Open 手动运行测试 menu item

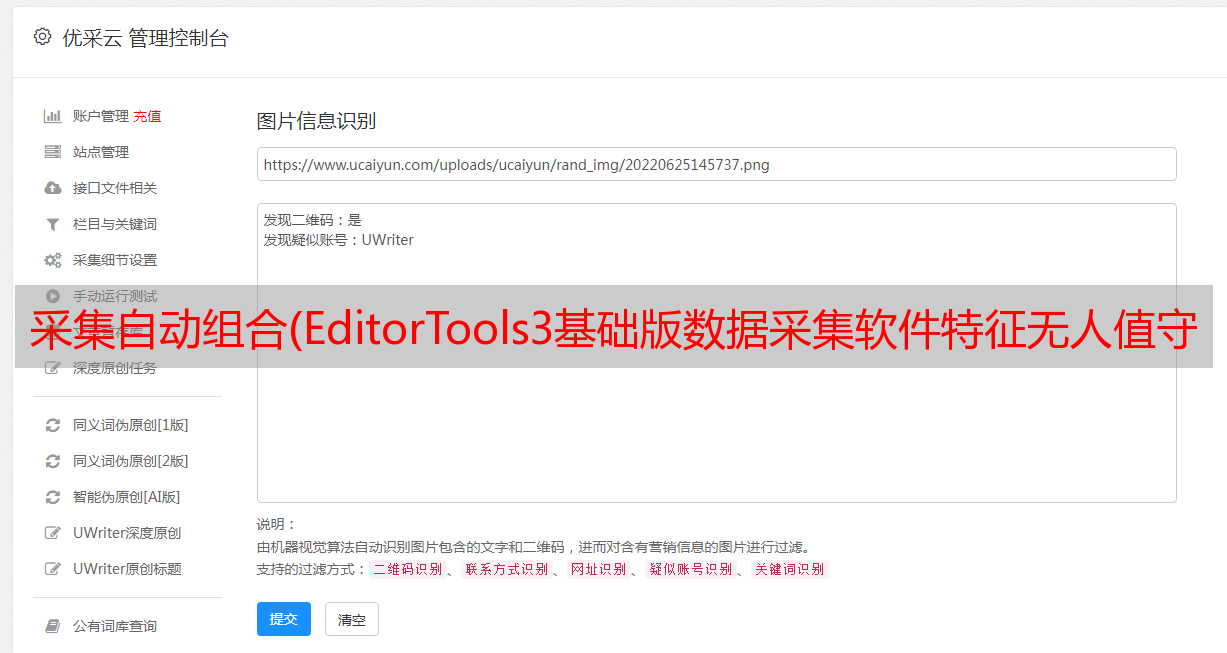point(115,296)
